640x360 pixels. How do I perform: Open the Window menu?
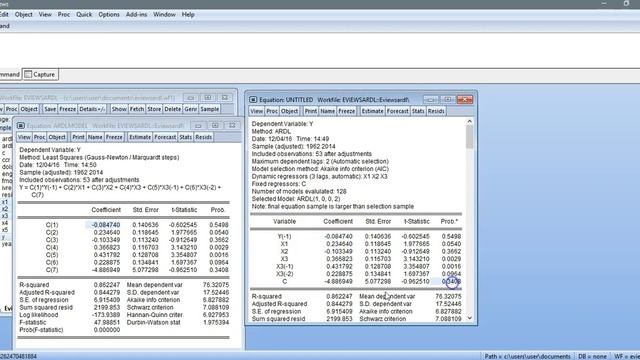(164, 14)
